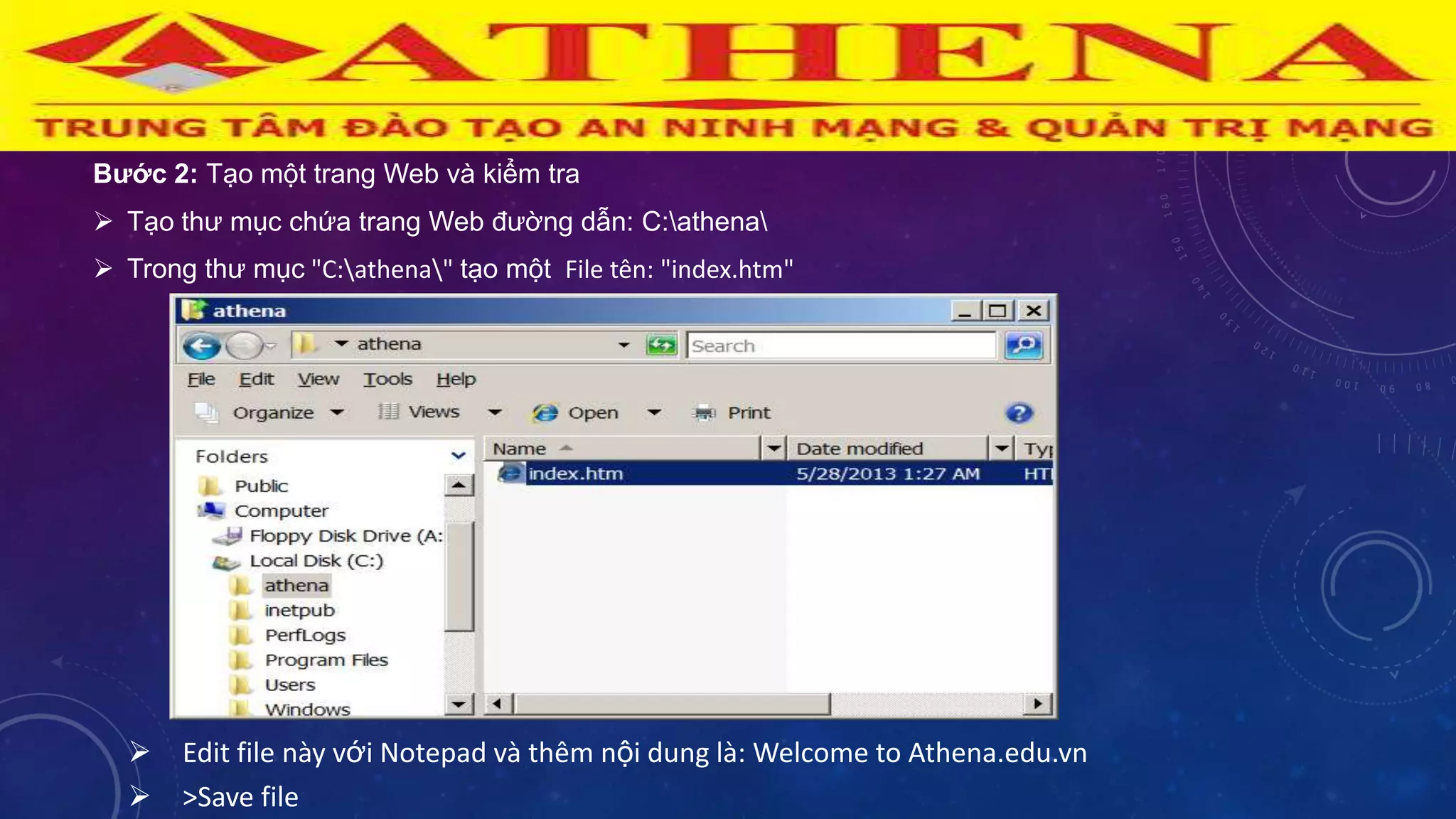Click Open in the toolbar
This screenshot has width=1456, height=819.
point(576,413)
